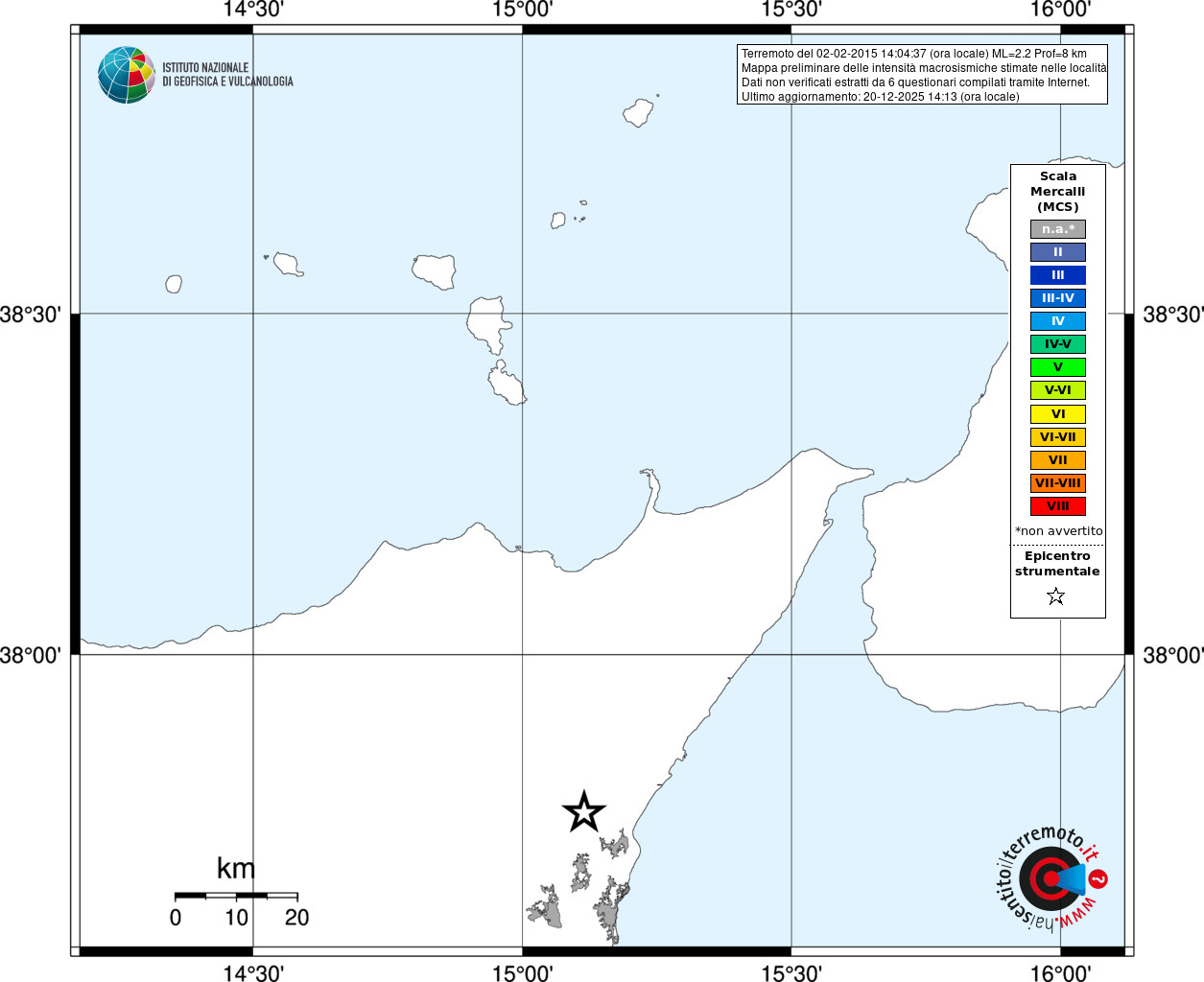Click the epicenter star on the map

pyautogui.click(x=584, y=812)
